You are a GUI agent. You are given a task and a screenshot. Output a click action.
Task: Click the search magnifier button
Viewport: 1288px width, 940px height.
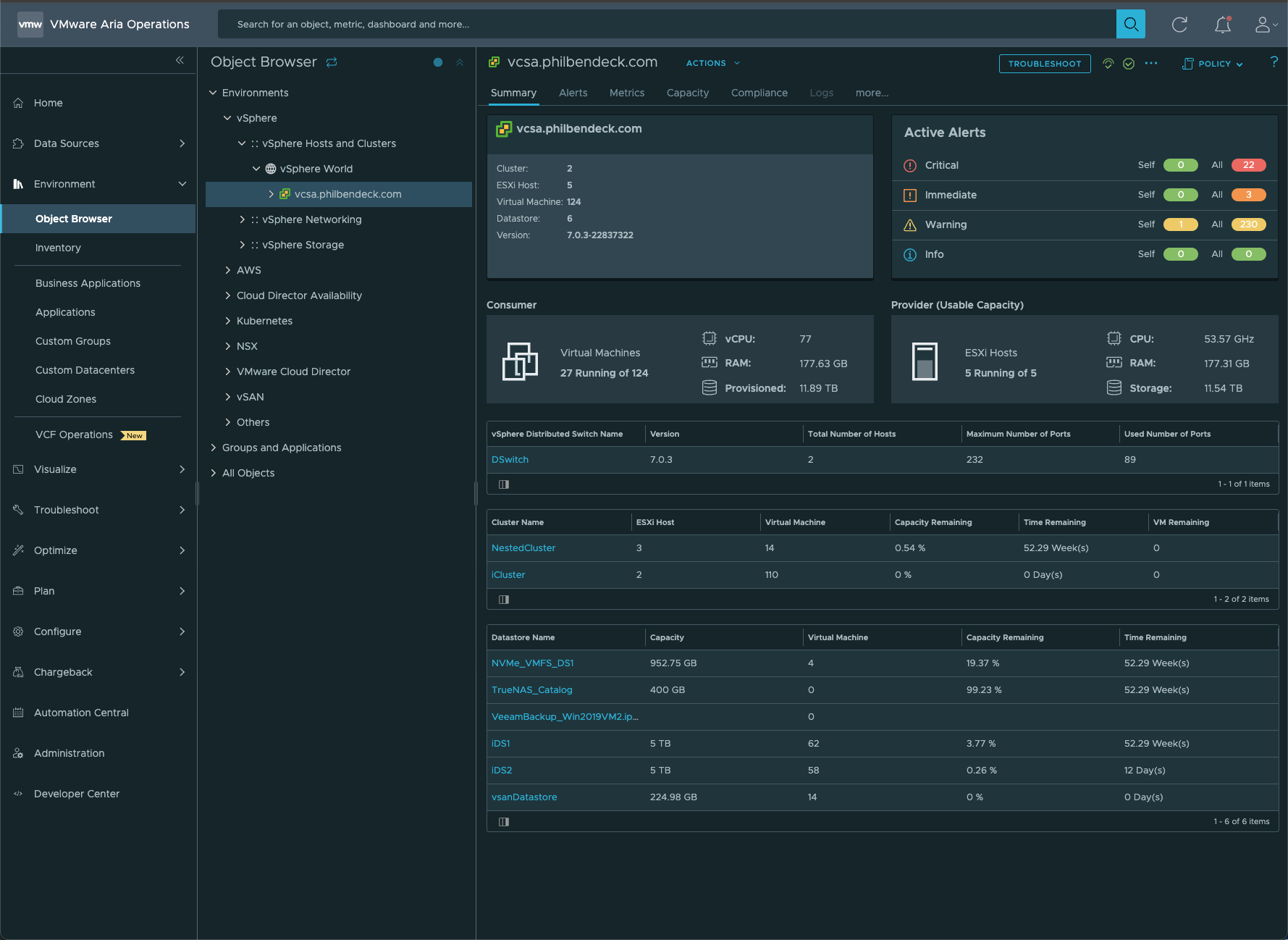click(x=1130, y=24)
